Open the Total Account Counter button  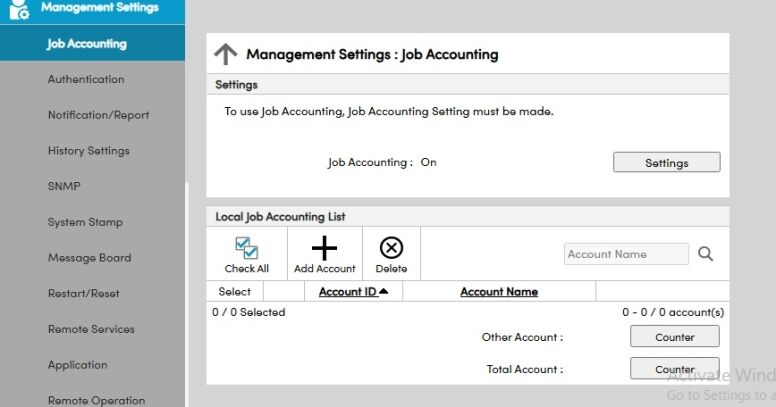[675, 369]
